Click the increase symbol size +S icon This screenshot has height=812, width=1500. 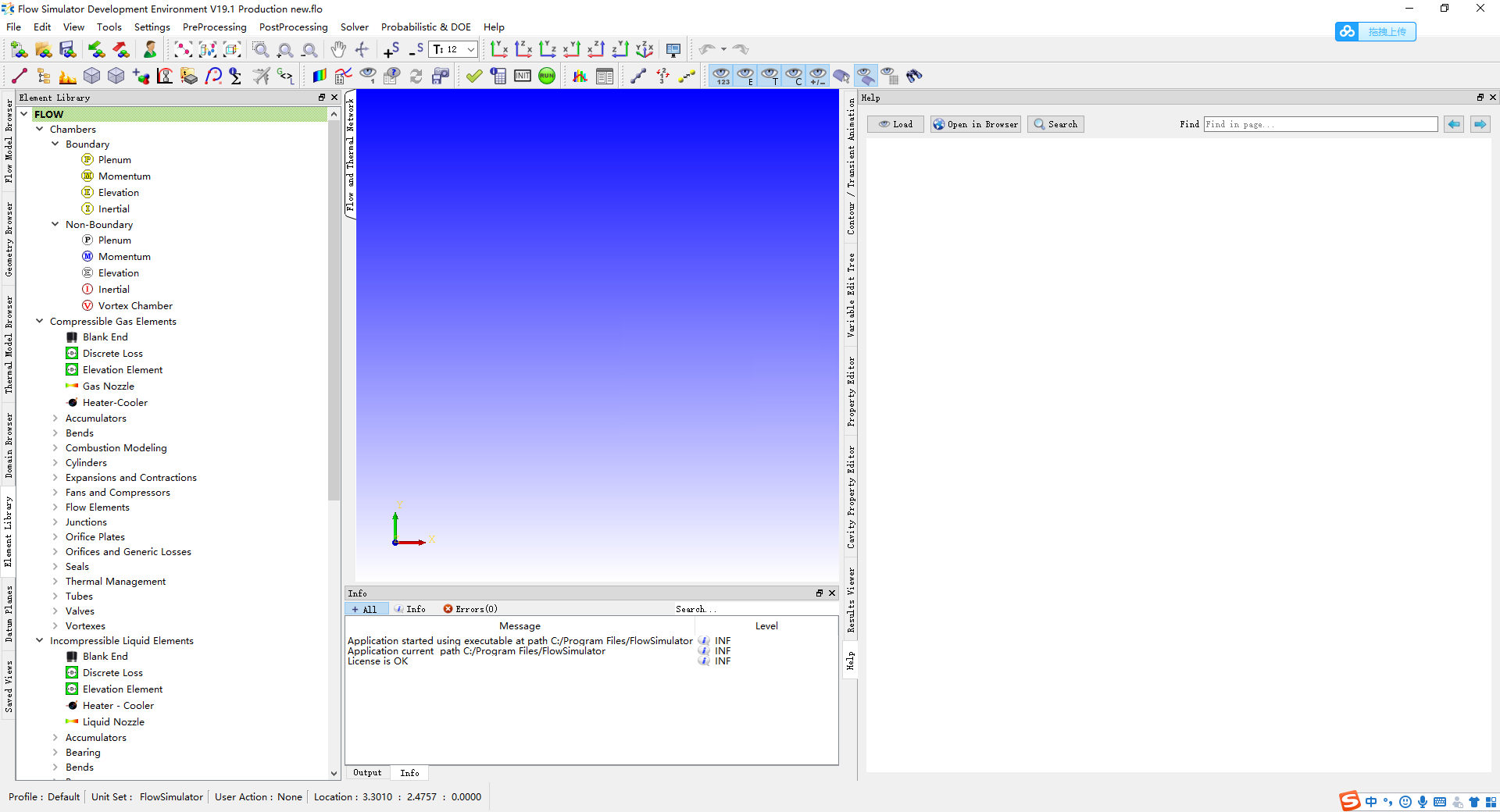click(391, 50)
